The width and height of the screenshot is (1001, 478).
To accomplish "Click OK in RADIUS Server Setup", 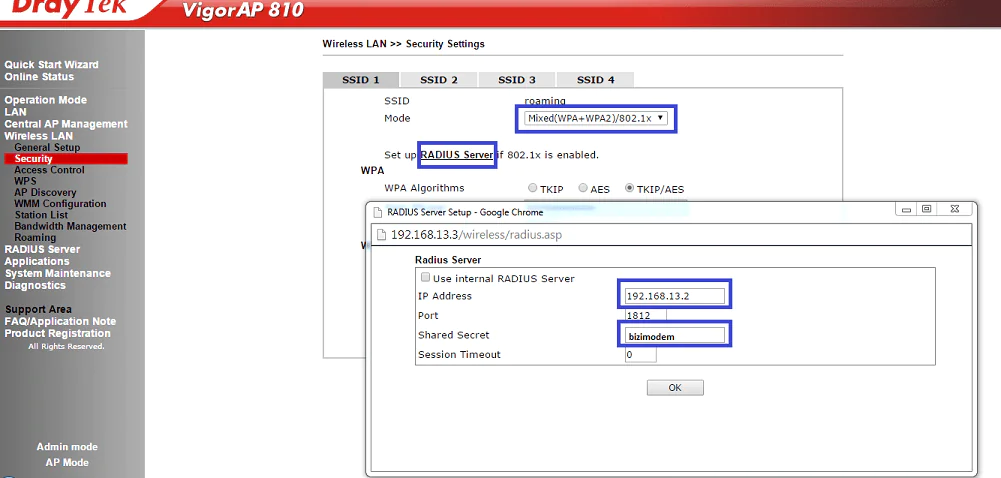I will (x=675, y=387).
